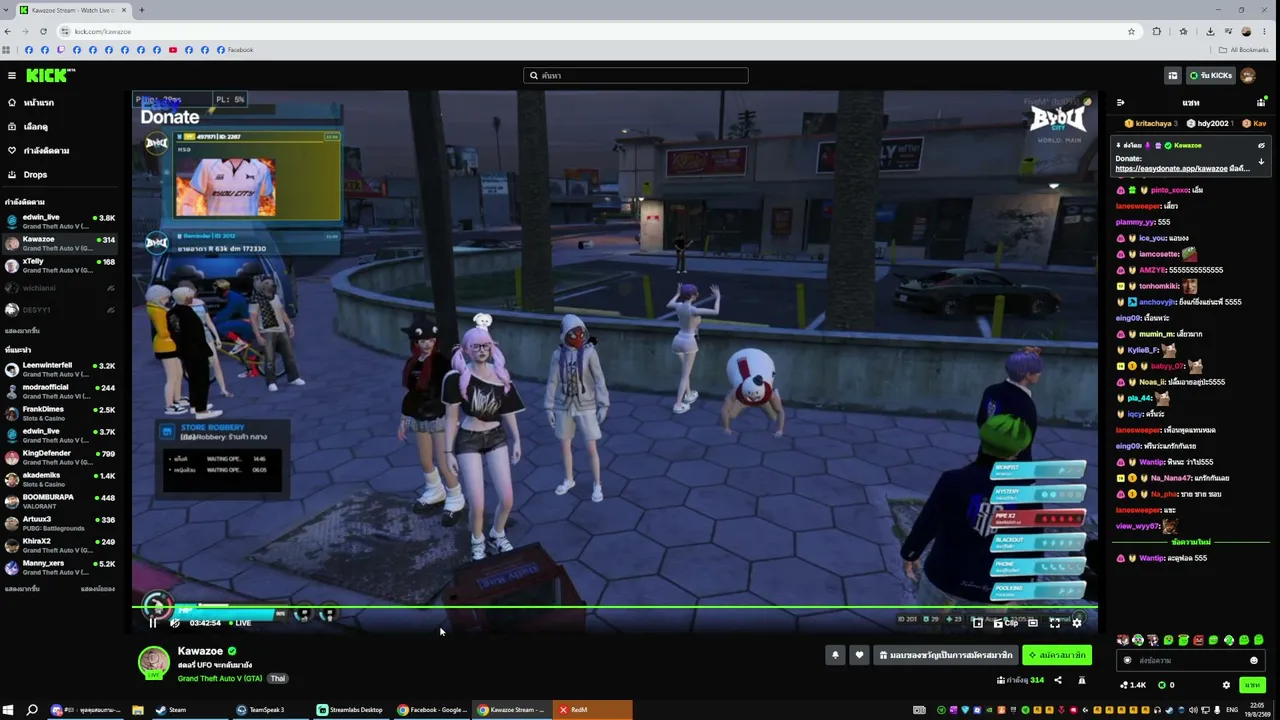The width and height of the screenshot is (1280, 720).
Task: Click the green subscribe button
Action: (x=1056, y=655)
